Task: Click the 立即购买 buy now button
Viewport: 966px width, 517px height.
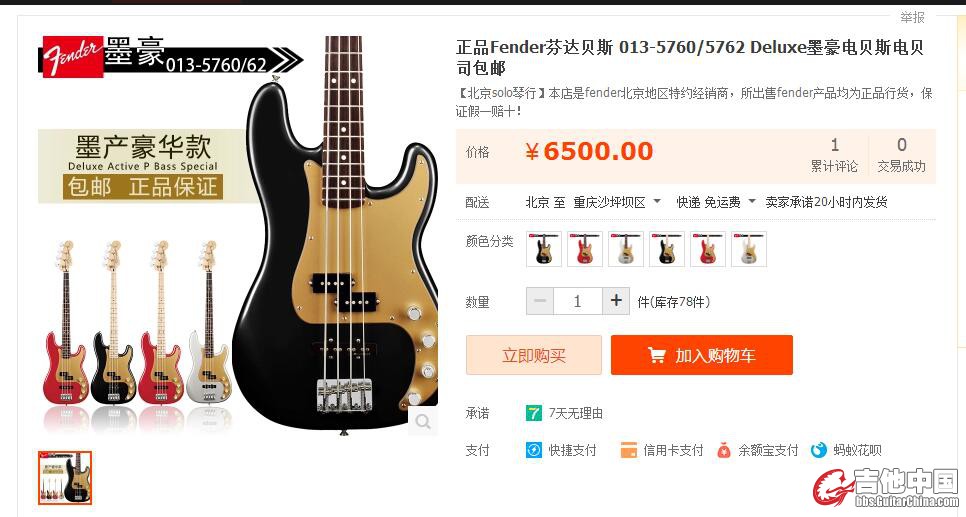Action: coord(534,355)
